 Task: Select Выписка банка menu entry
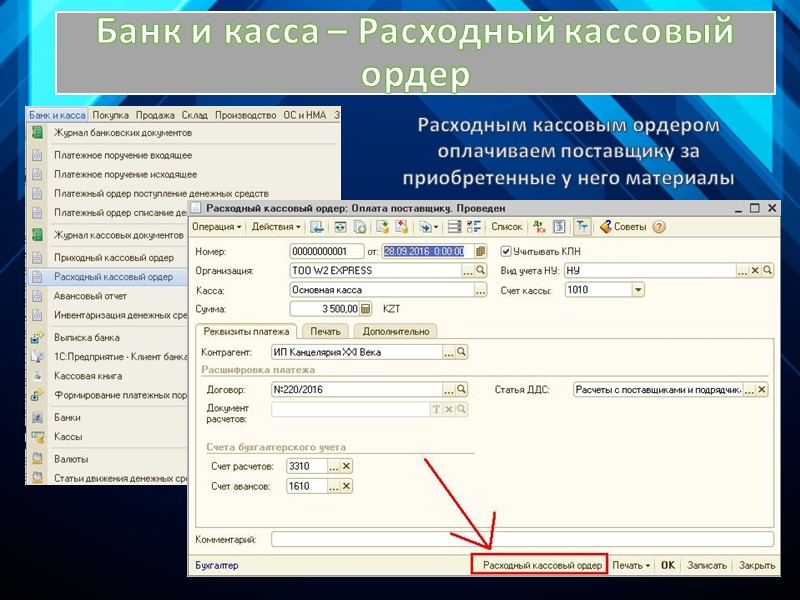point(87,338)
